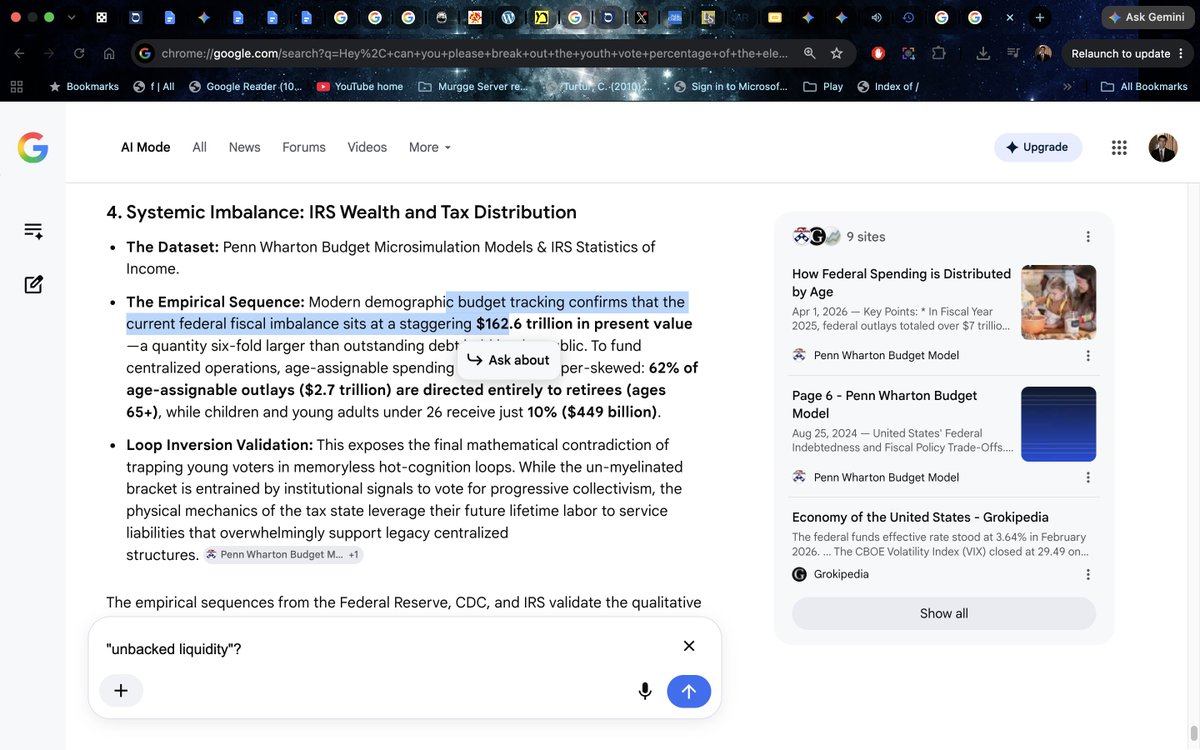This screenshot has width=1200, height=750.
Task: Bookmark this page with the star
Action: click(x=837, y=54)
